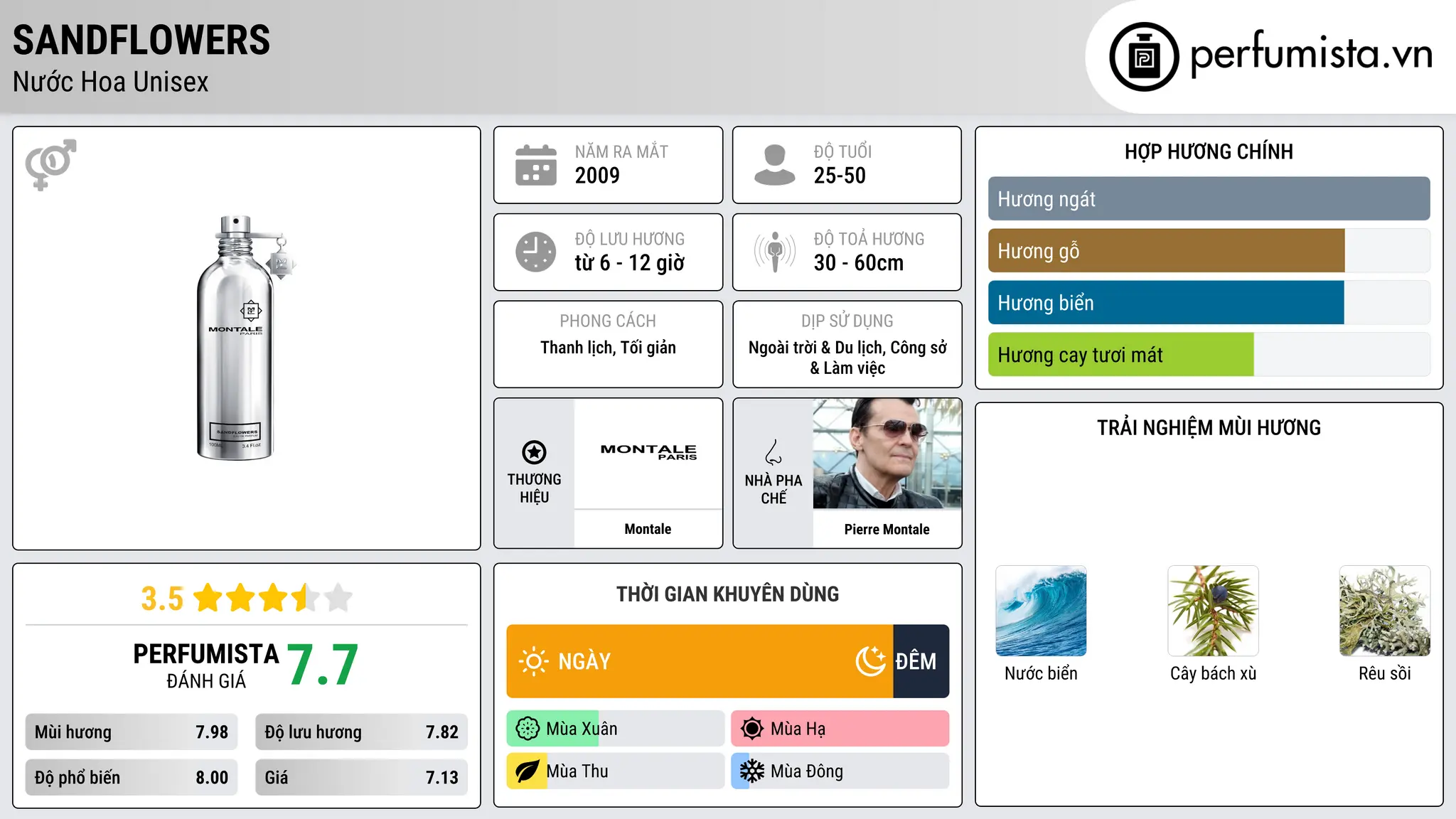This screenshot has height=819, width=1456.
Task: Select the Hương ngát accord bar
Action: [x=1209, y=199]
